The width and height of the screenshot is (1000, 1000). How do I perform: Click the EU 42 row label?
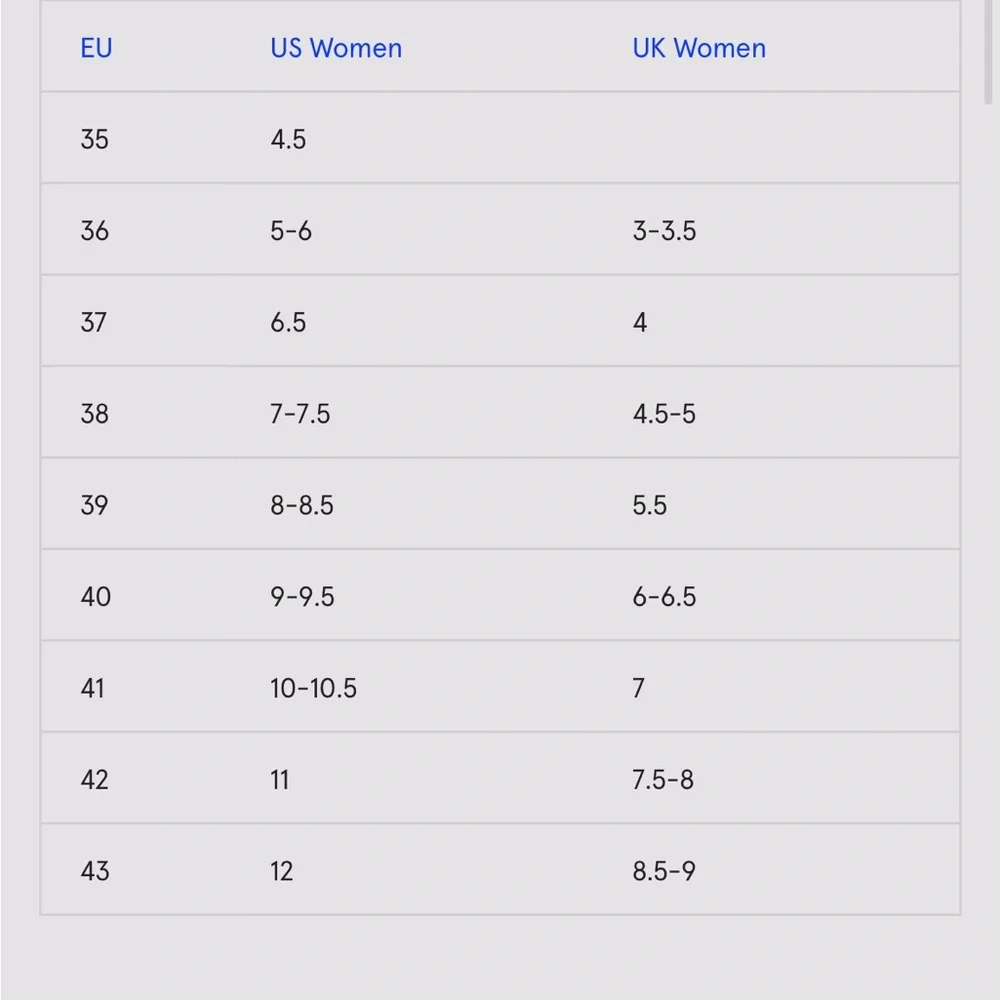tap(94, 779)
